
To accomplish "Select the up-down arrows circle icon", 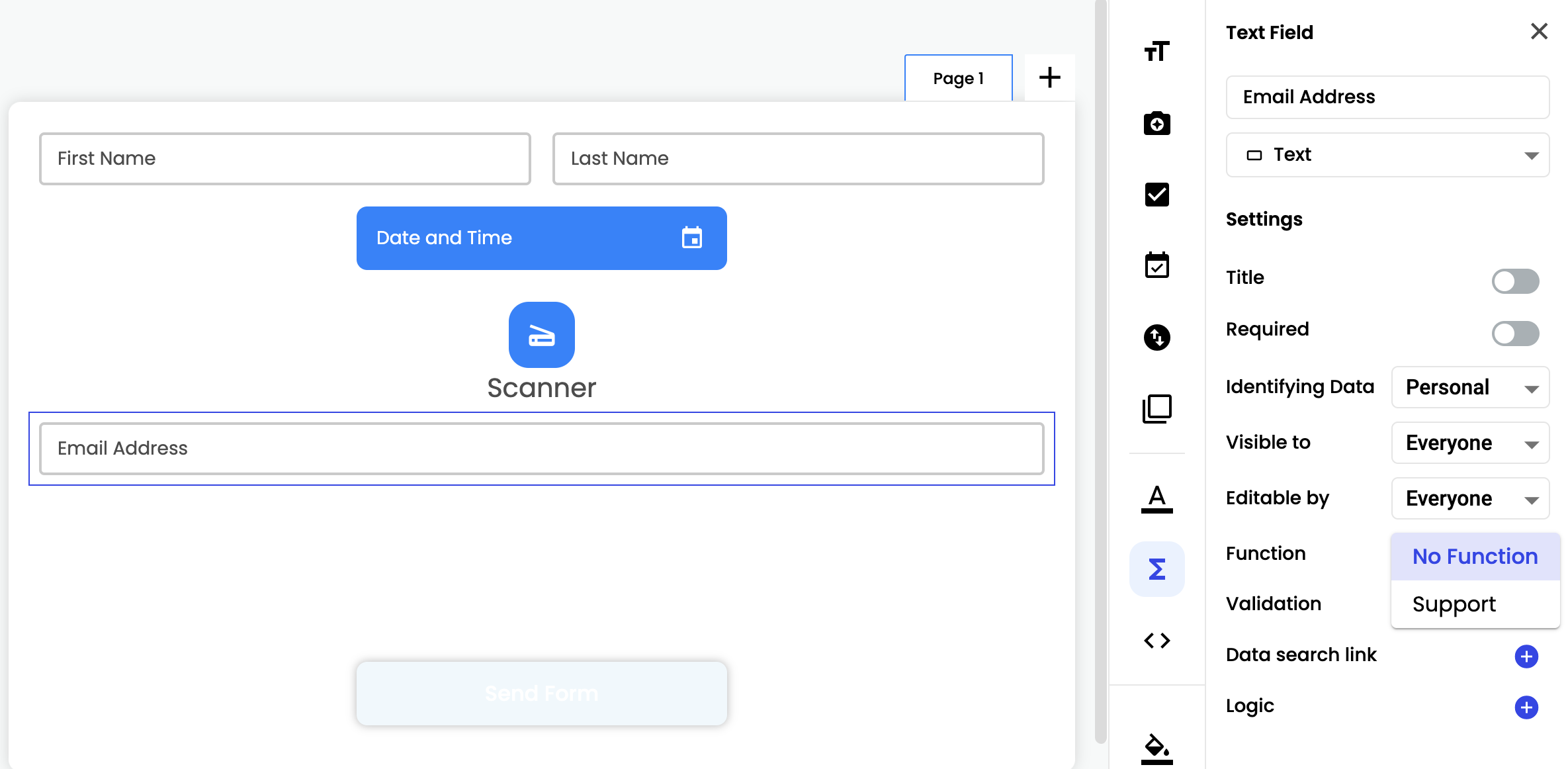I will tap(1156, 337).
